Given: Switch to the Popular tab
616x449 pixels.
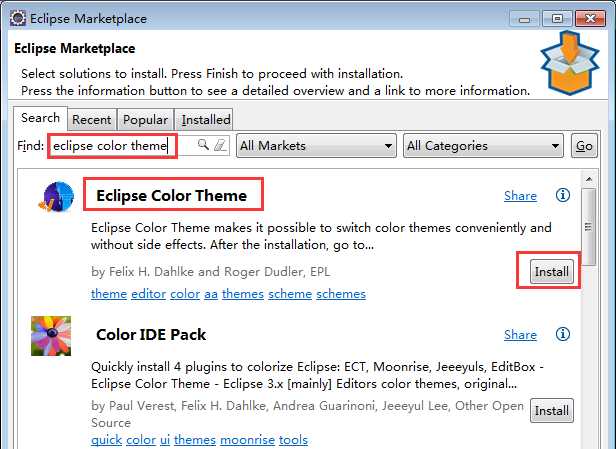Looking at the screenshot, I should pyautogui.click(x=145, y=119).
